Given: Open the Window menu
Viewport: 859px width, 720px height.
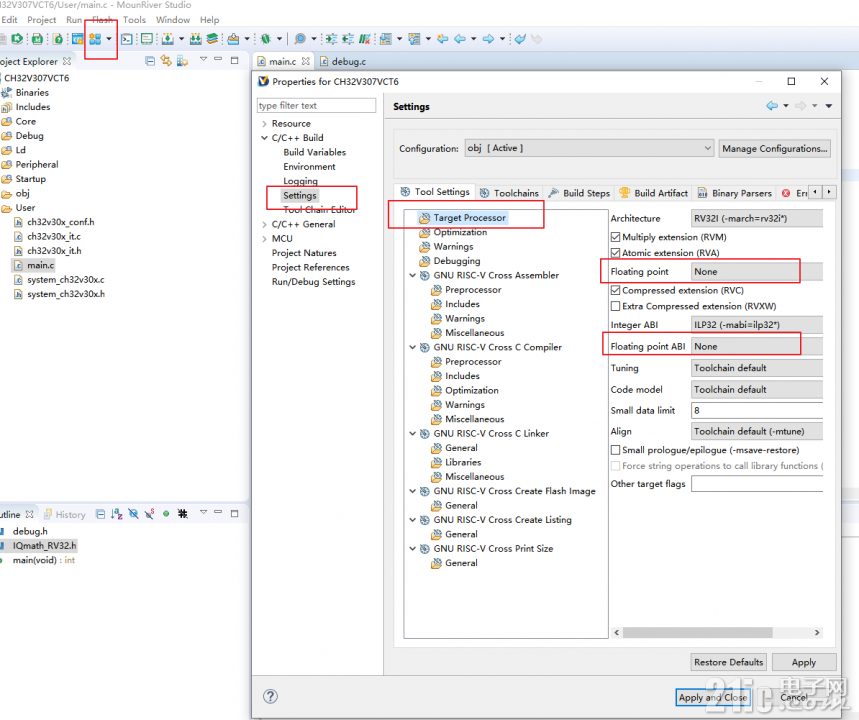Looking at the screenshot, I should click(x=173, y=20).
